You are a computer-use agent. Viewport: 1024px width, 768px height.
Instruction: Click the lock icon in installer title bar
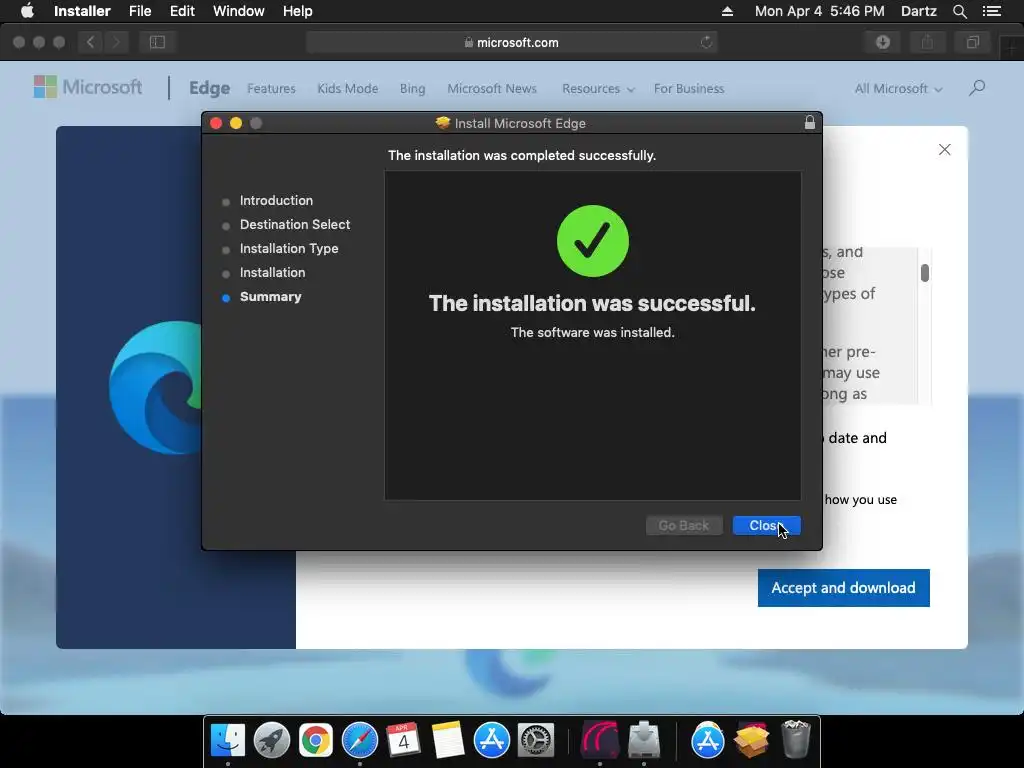click(810, 123)
